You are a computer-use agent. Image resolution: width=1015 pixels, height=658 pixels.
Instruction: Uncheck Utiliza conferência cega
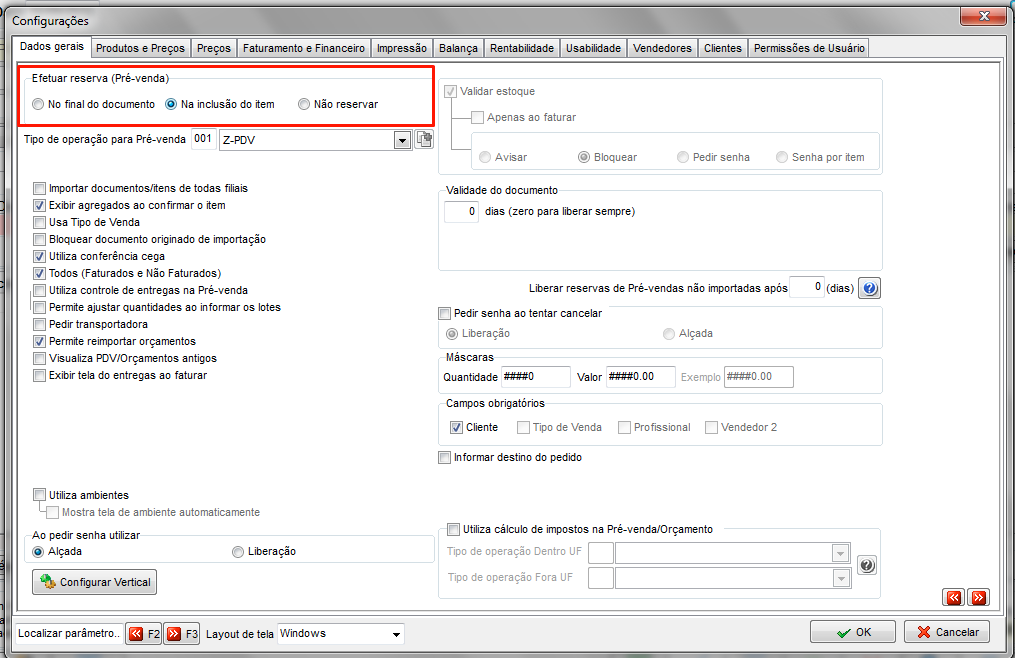(39, 256)
